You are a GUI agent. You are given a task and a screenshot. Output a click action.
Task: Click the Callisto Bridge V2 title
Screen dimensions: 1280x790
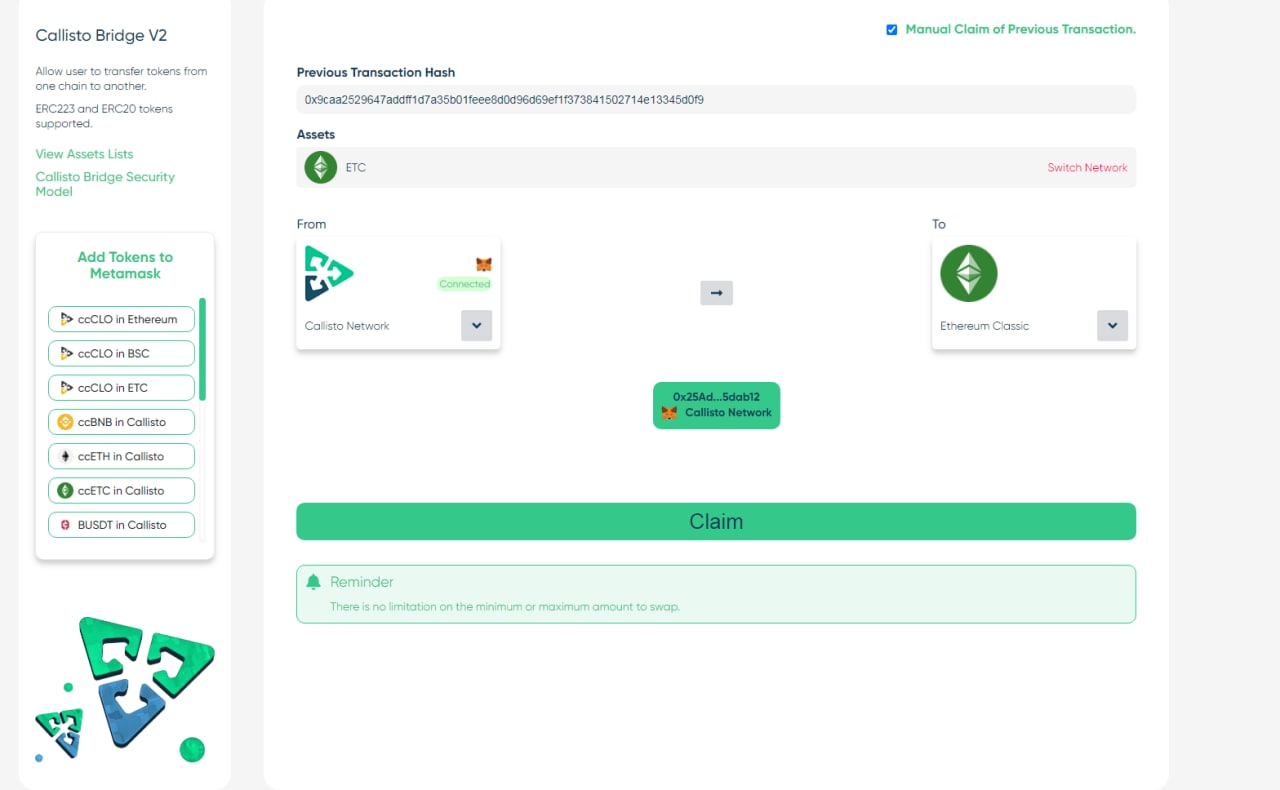click(x=101, y=35)
